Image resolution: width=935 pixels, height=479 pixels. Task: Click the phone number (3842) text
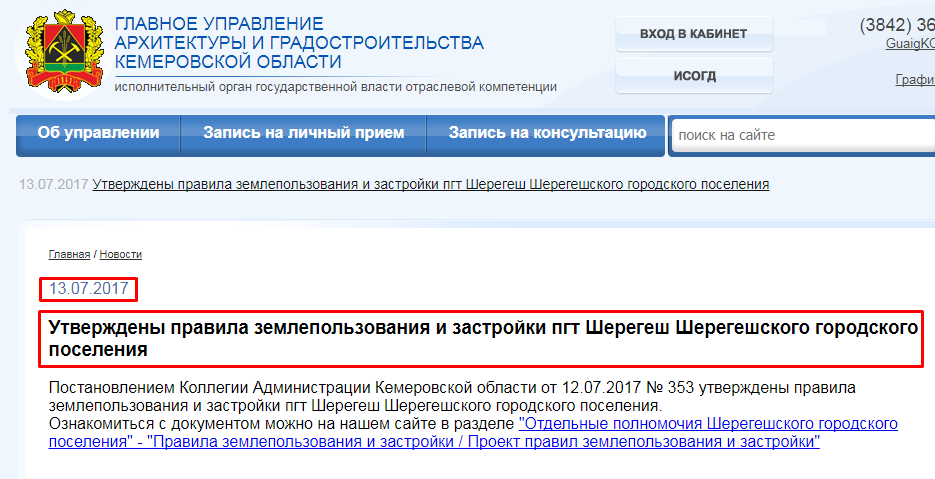(x=897, y=26)
